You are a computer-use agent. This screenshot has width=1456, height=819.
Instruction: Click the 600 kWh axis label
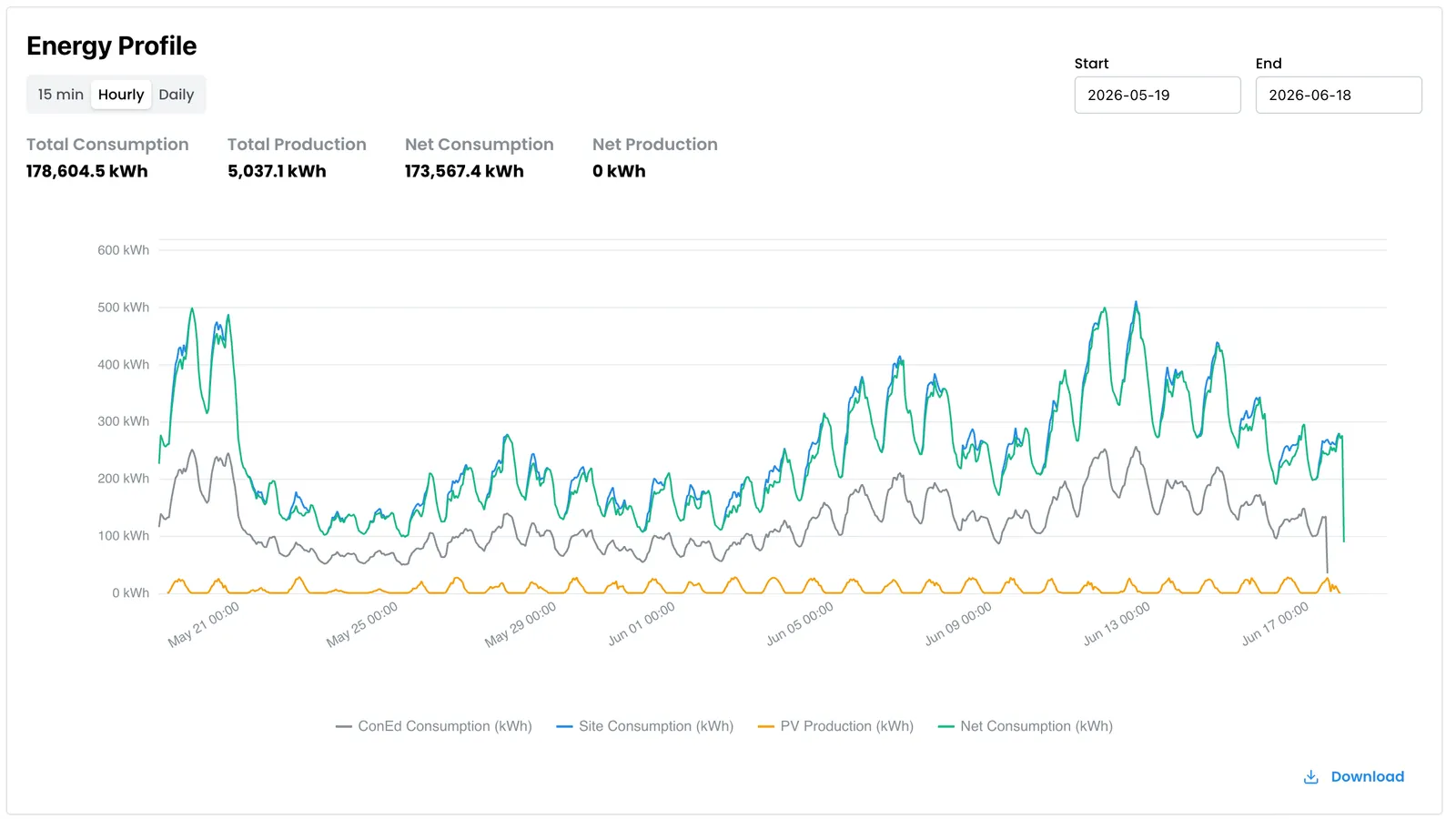[124, 250]
